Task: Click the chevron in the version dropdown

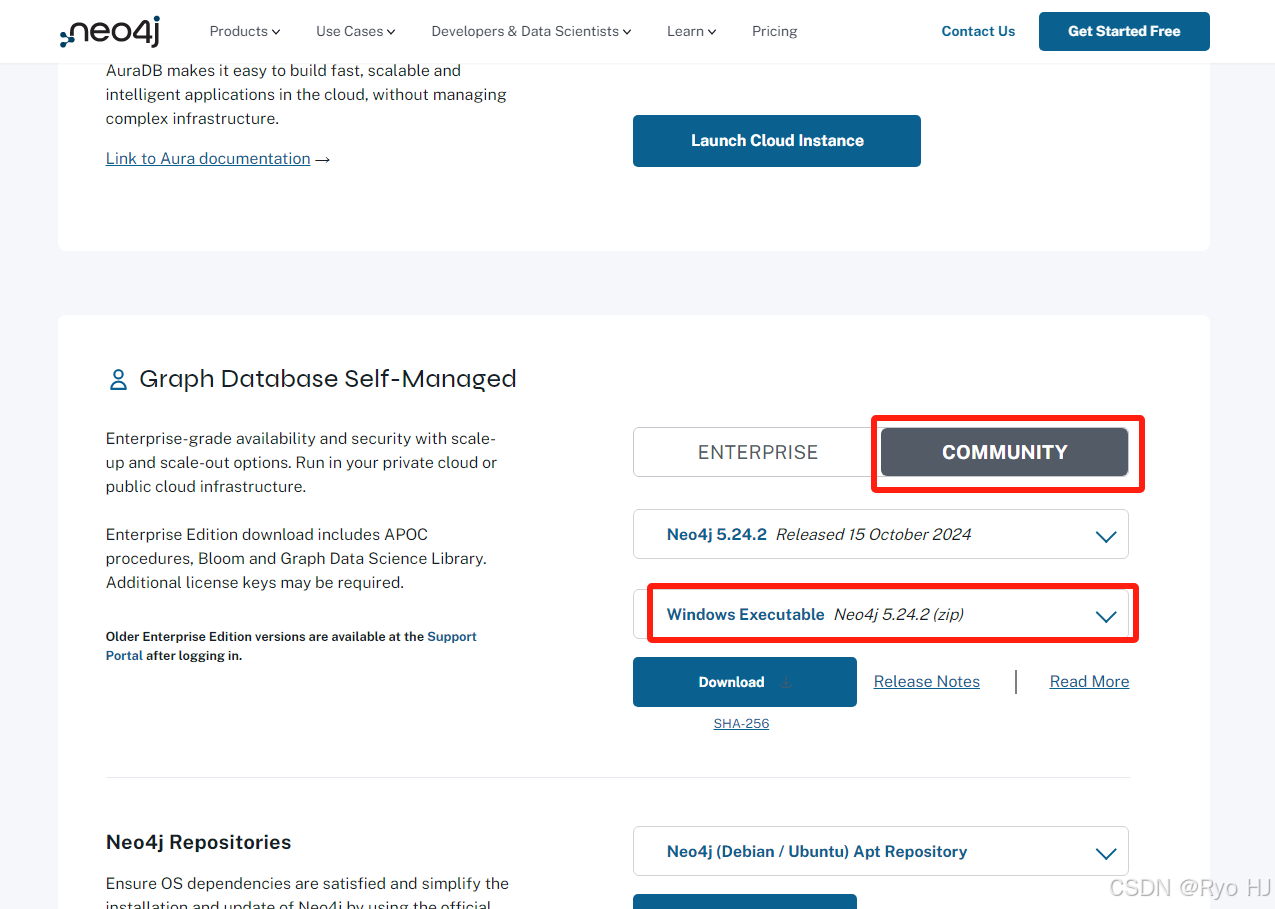Action: (1106, 536)
